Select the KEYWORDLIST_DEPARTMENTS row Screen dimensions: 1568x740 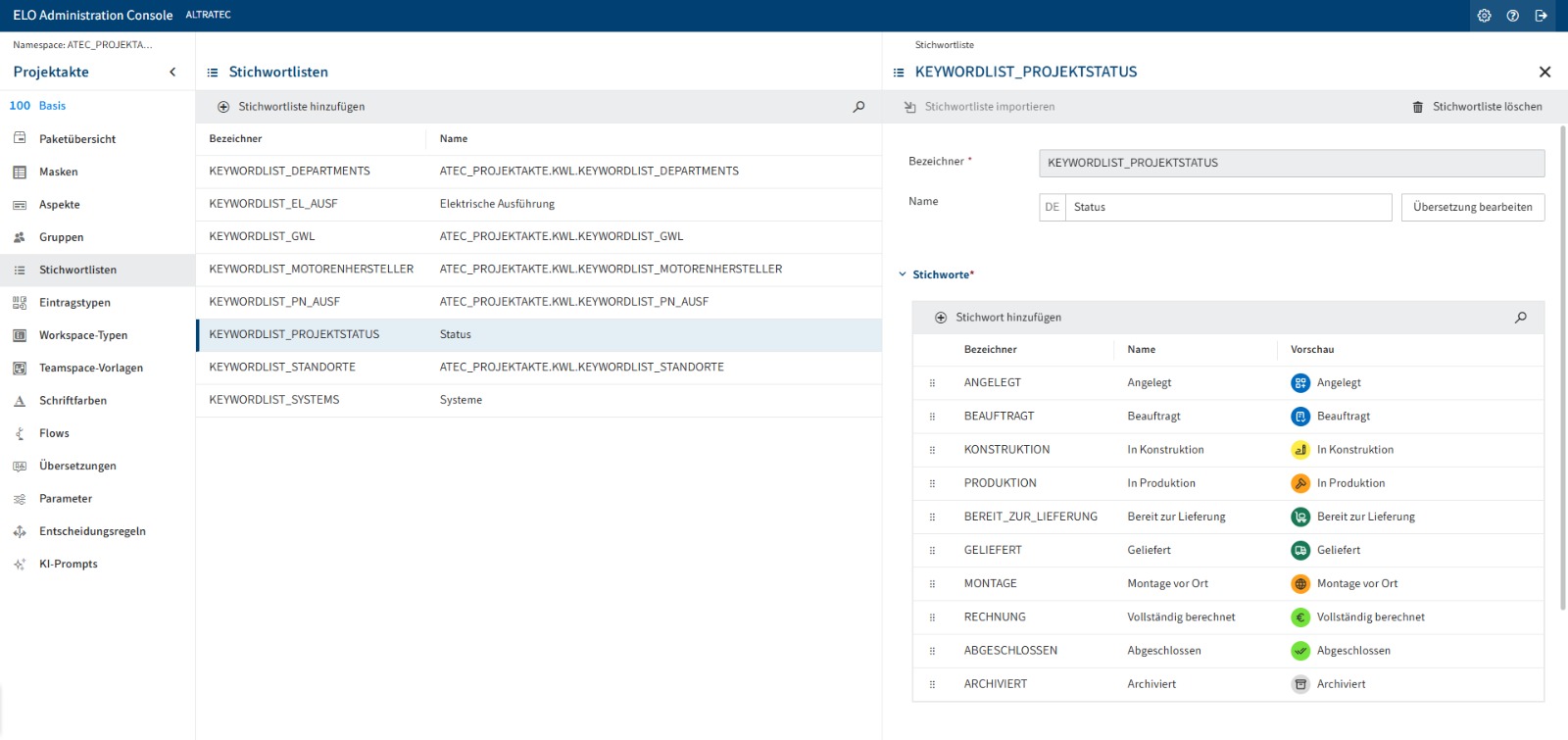(539, 172)
